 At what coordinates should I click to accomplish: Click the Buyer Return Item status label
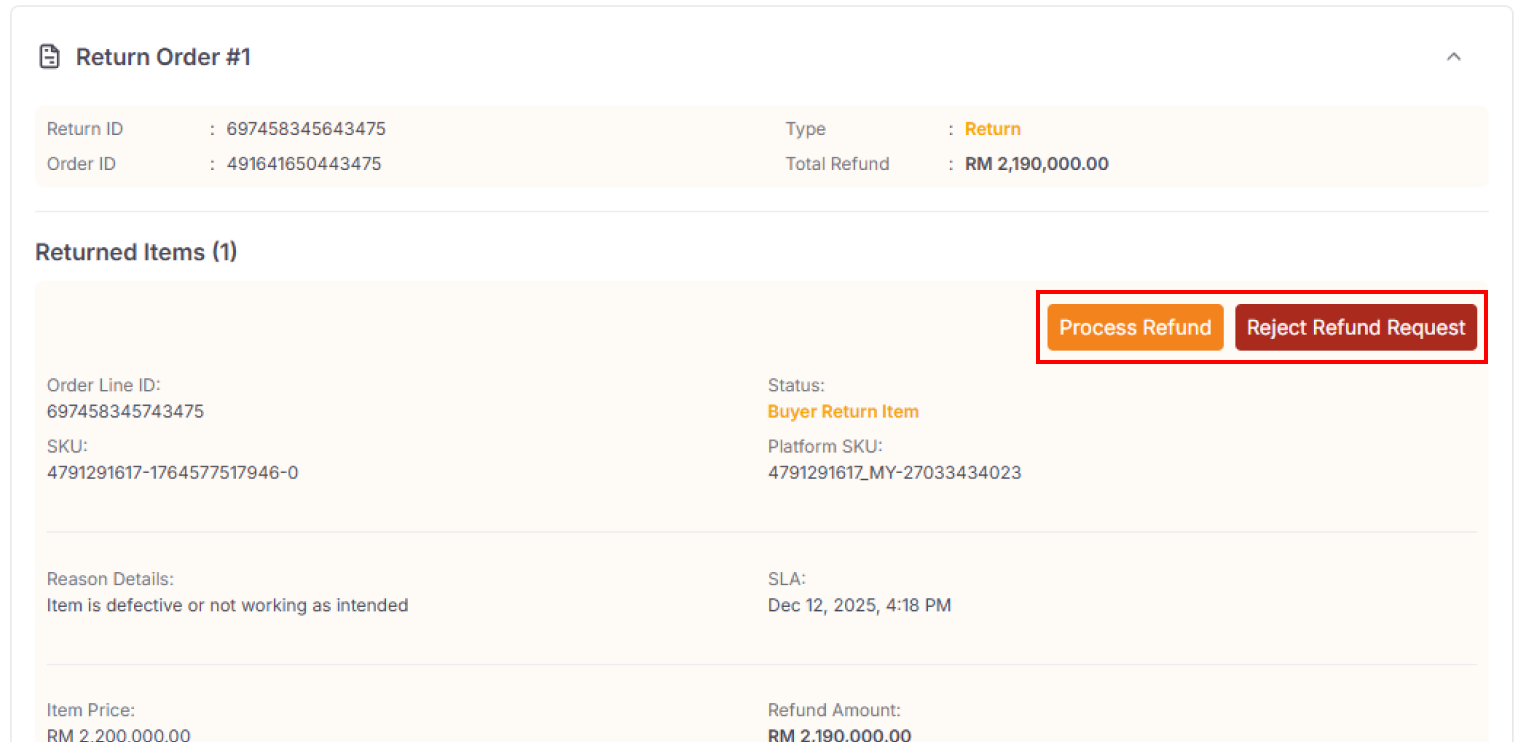843,411
